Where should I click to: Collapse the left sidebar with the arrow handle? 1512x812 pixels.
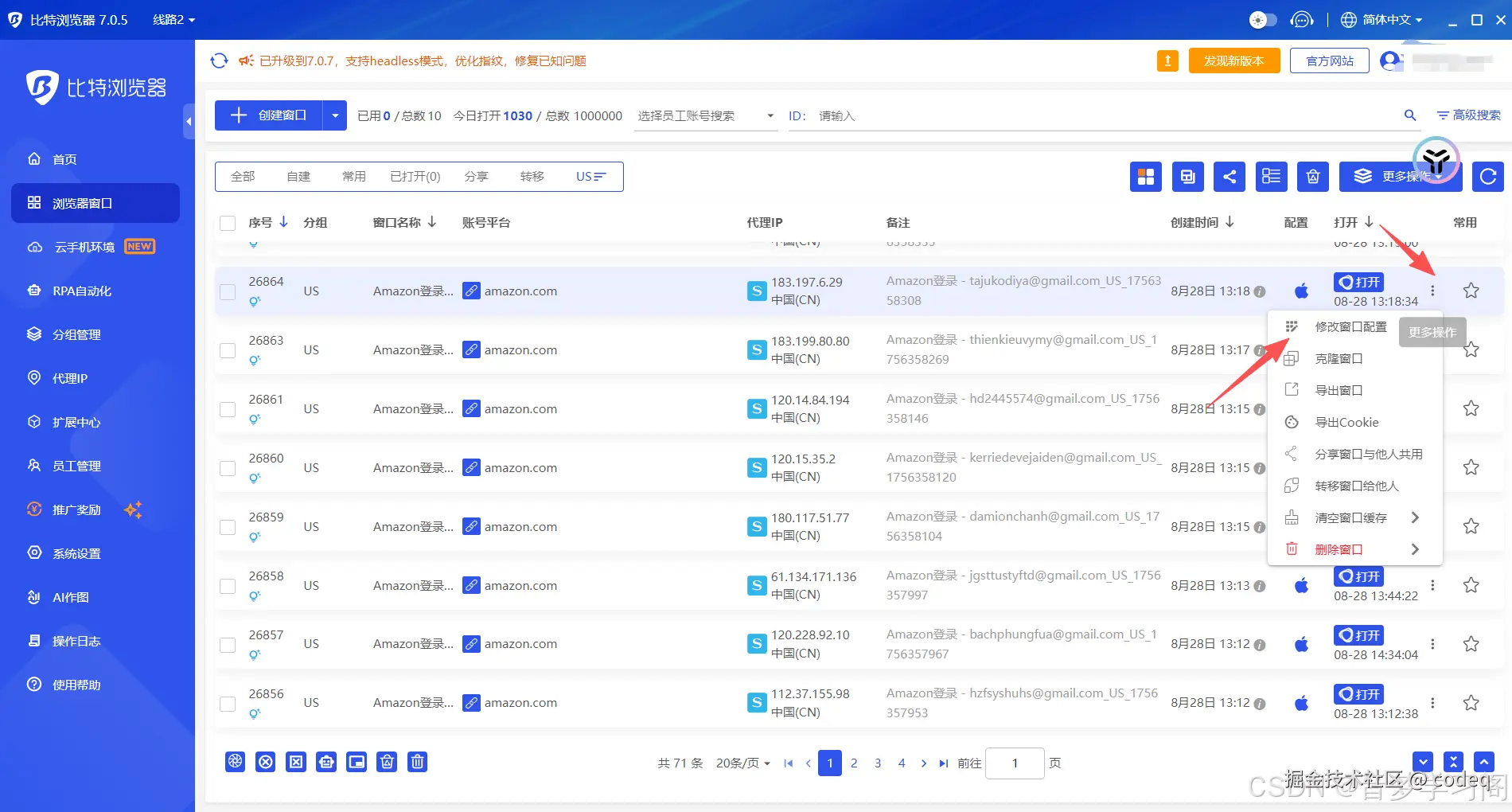click(x=189, y=121)
